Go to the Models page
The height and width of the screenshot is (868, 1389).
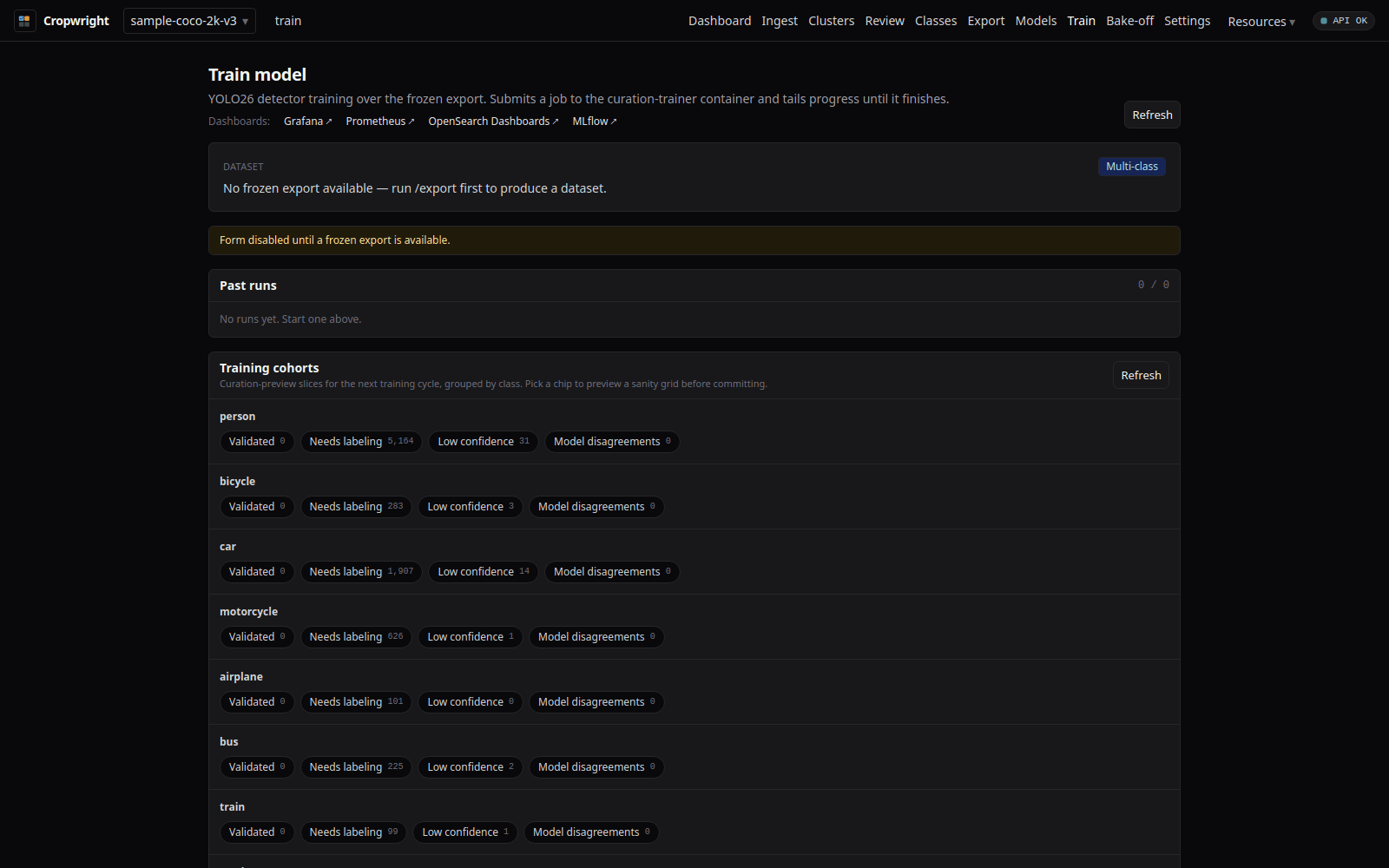[1036, 21]
